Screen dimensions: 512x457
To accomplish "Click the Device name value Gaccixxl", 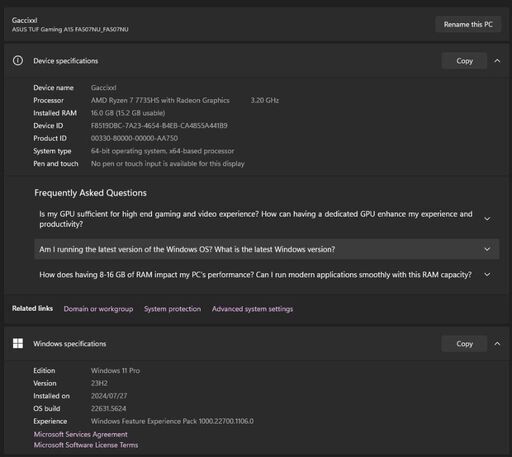I will 104,88.
